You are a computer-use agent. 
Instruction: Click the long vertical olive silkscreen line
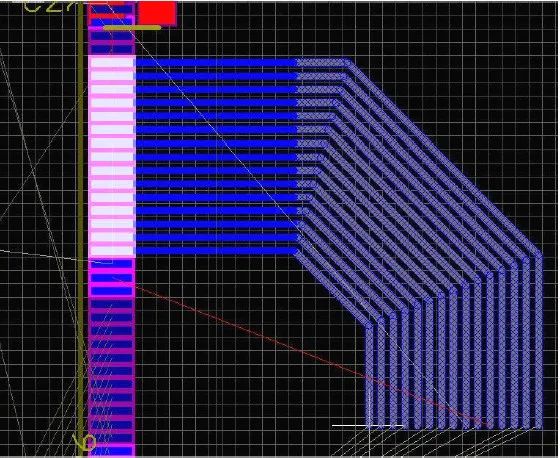point(81,229)
